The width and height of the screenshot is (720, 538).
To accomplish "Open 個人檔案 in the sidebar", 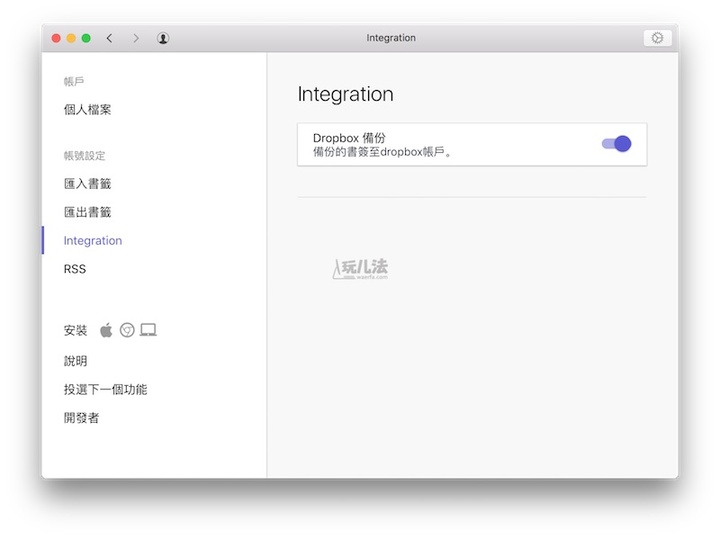I will pyautogui.click(x=88, y=110).
